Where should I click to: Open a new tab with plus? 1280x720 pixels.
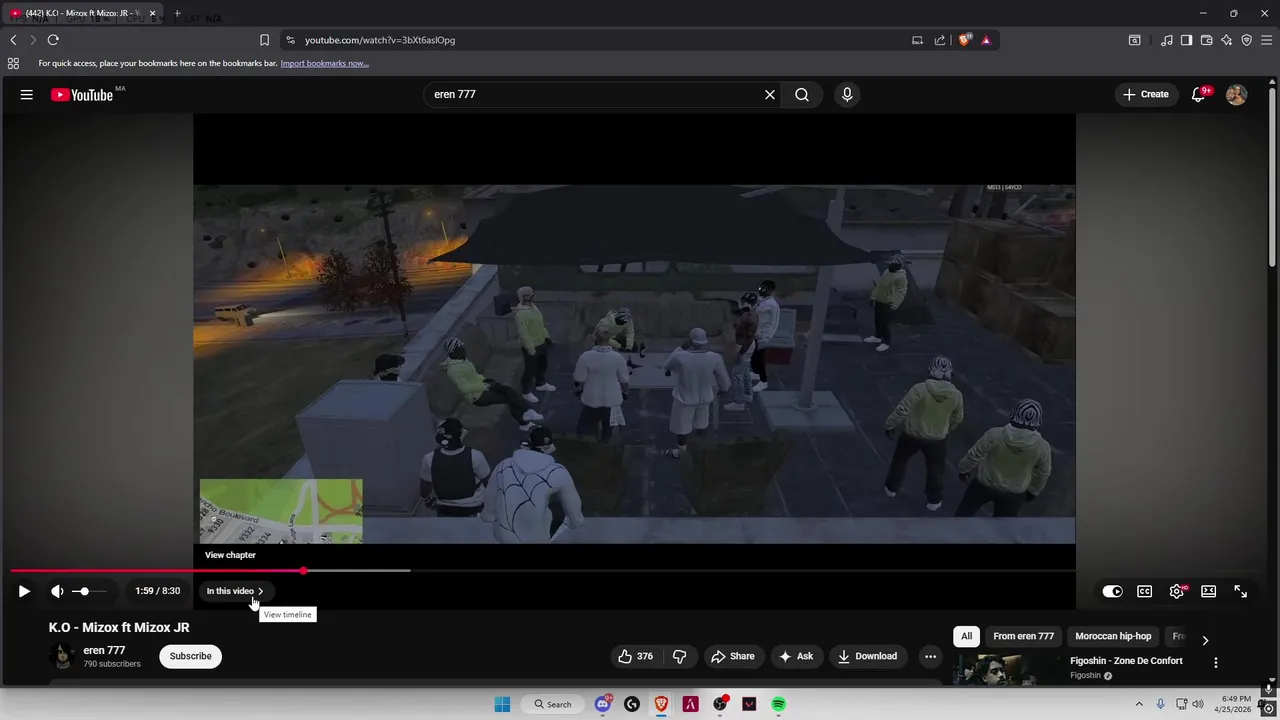click(x=177, y=13)
